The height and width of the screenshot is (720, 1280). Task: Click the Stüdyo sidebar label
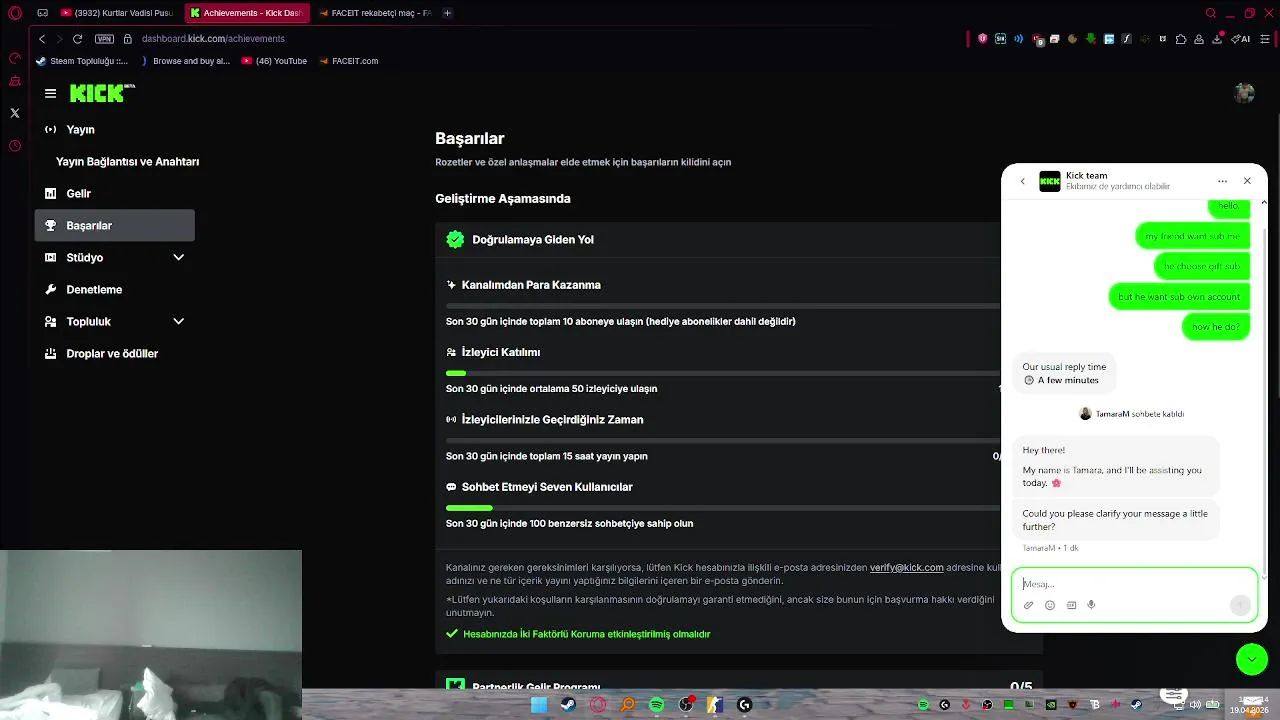point(85,258)
